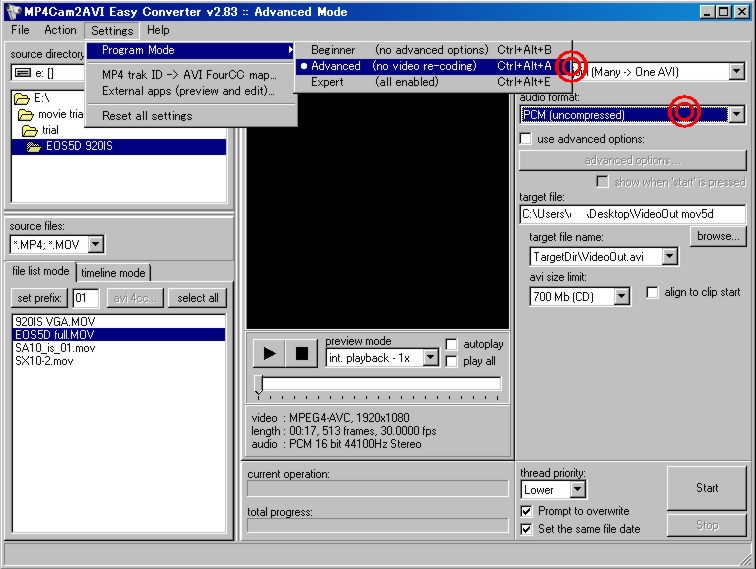Expand Program Mode submenu arrow
This screenshot has height=569, width=756.
(290, 50)
